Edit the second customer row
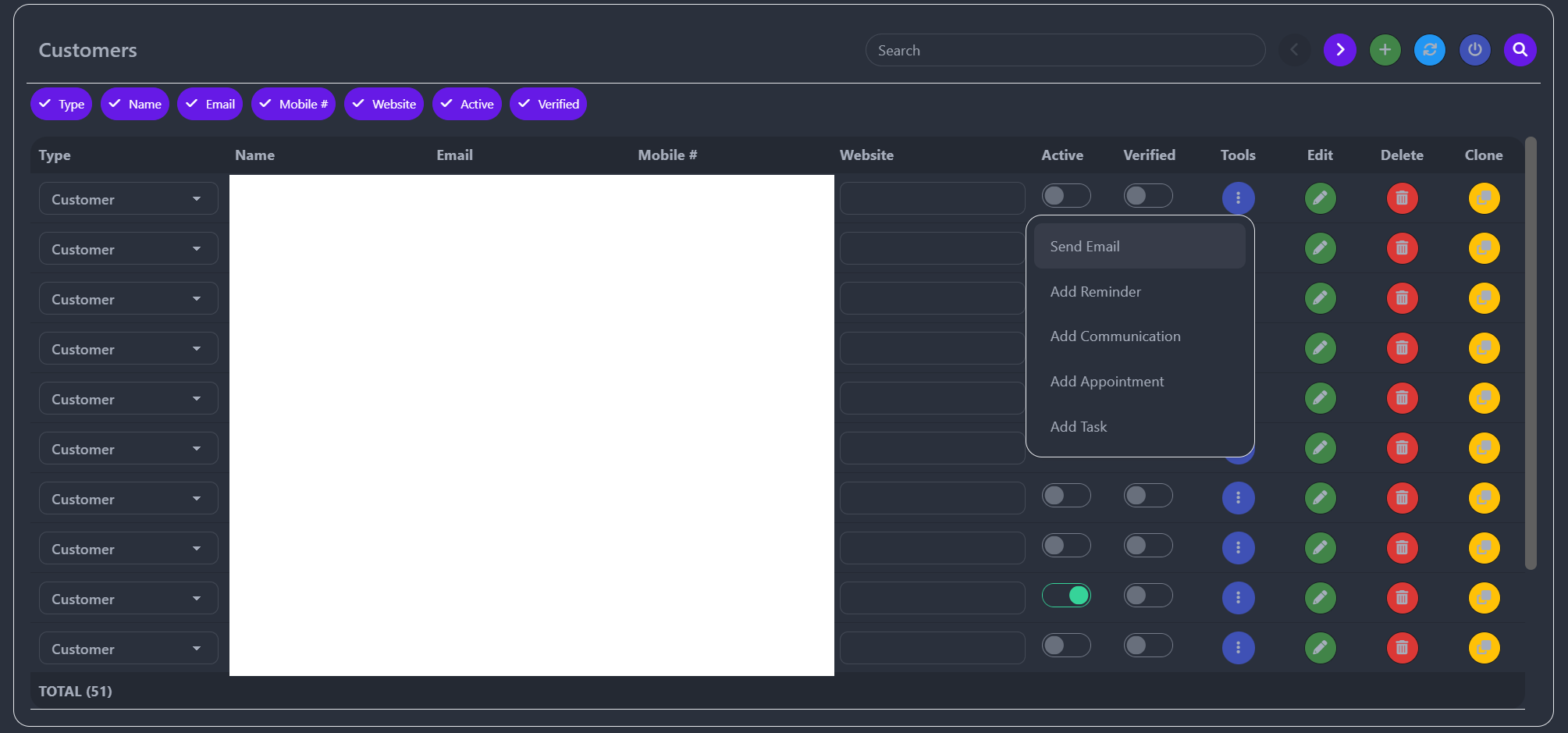 coord(1320,248)
